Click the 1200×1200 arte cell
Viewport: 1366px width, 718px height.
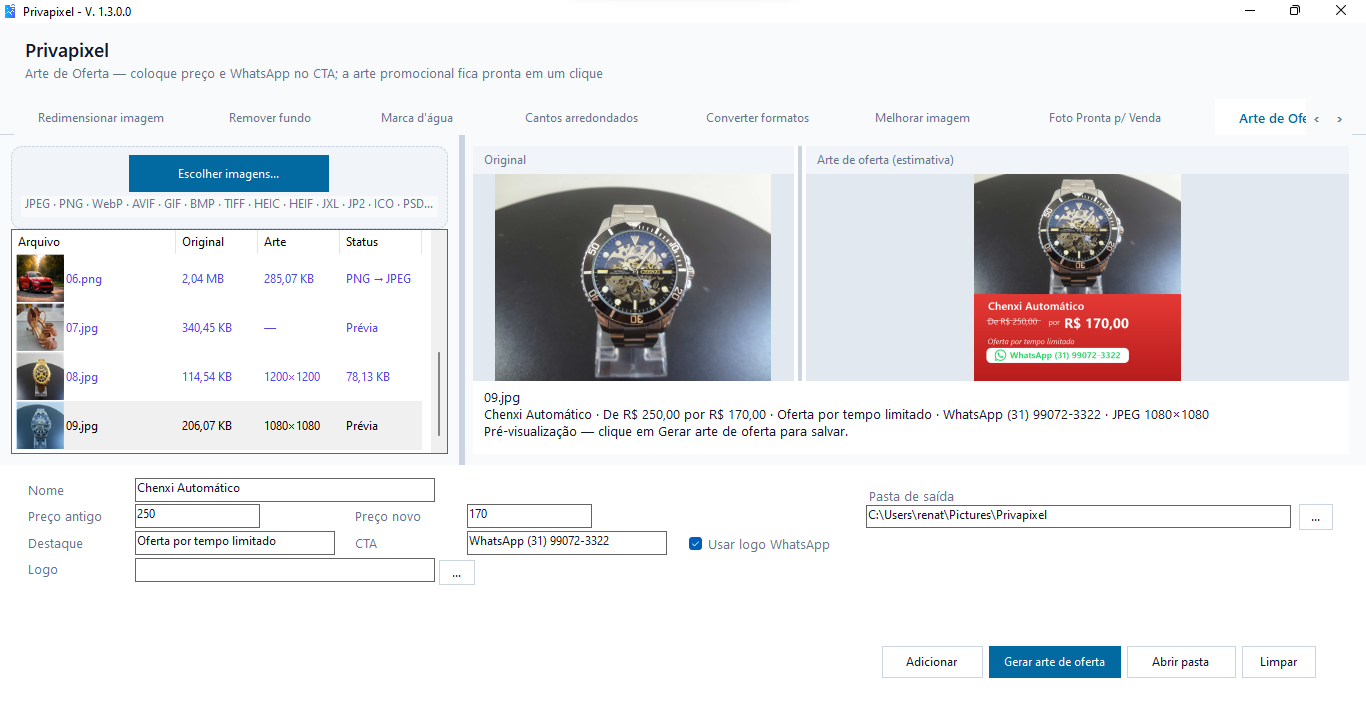click(x=292, y=377)
